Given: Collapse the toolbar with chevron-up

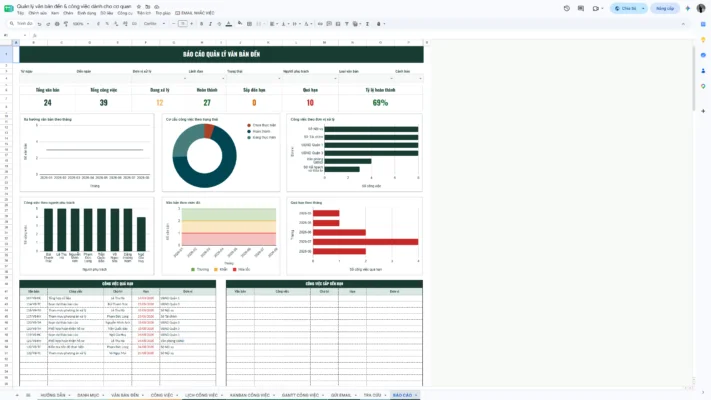Looking at the screenshot, I should [683, 24].
